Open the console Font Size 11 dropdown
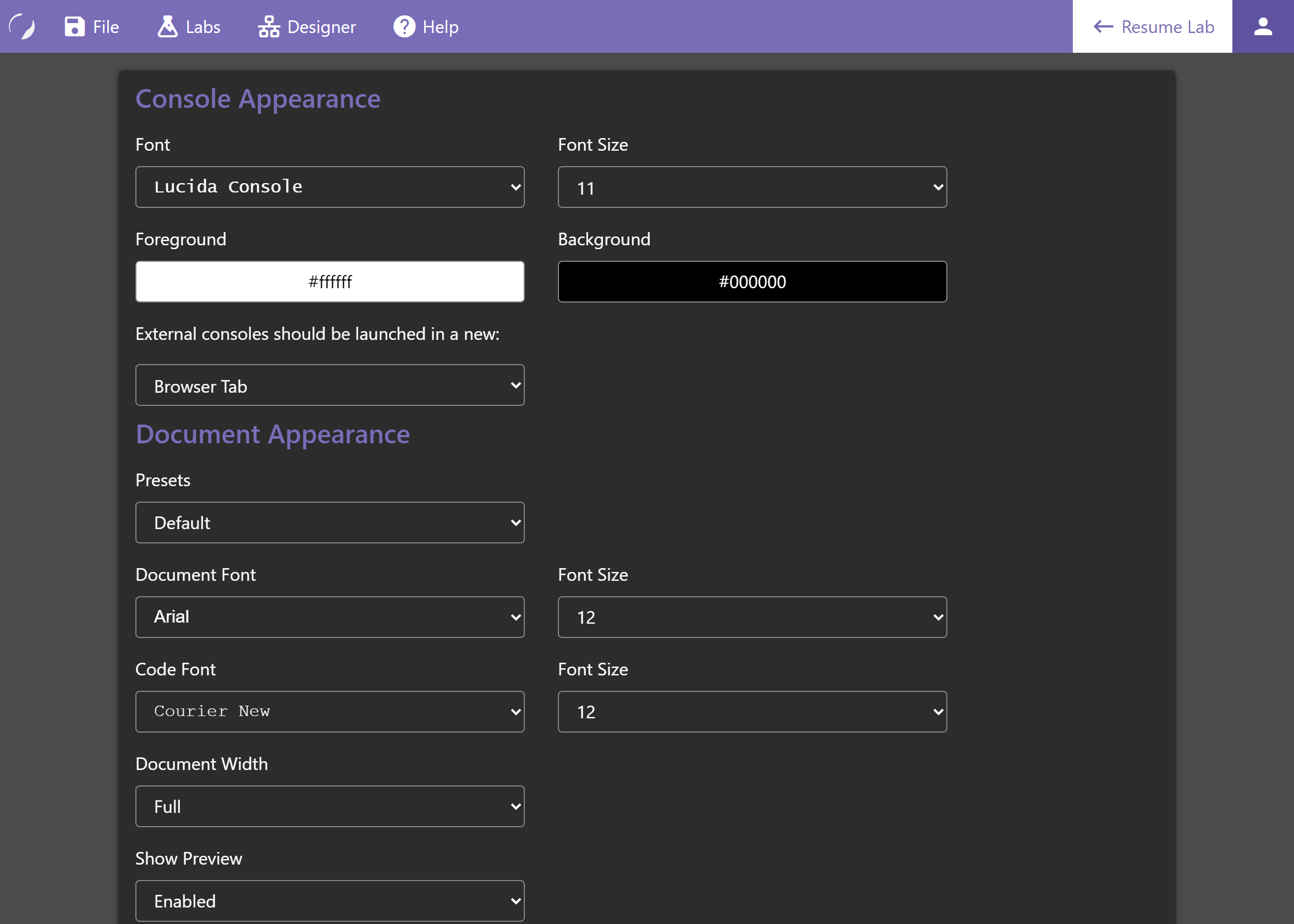This screenshot has width=1294, height=924. point(752,186)
